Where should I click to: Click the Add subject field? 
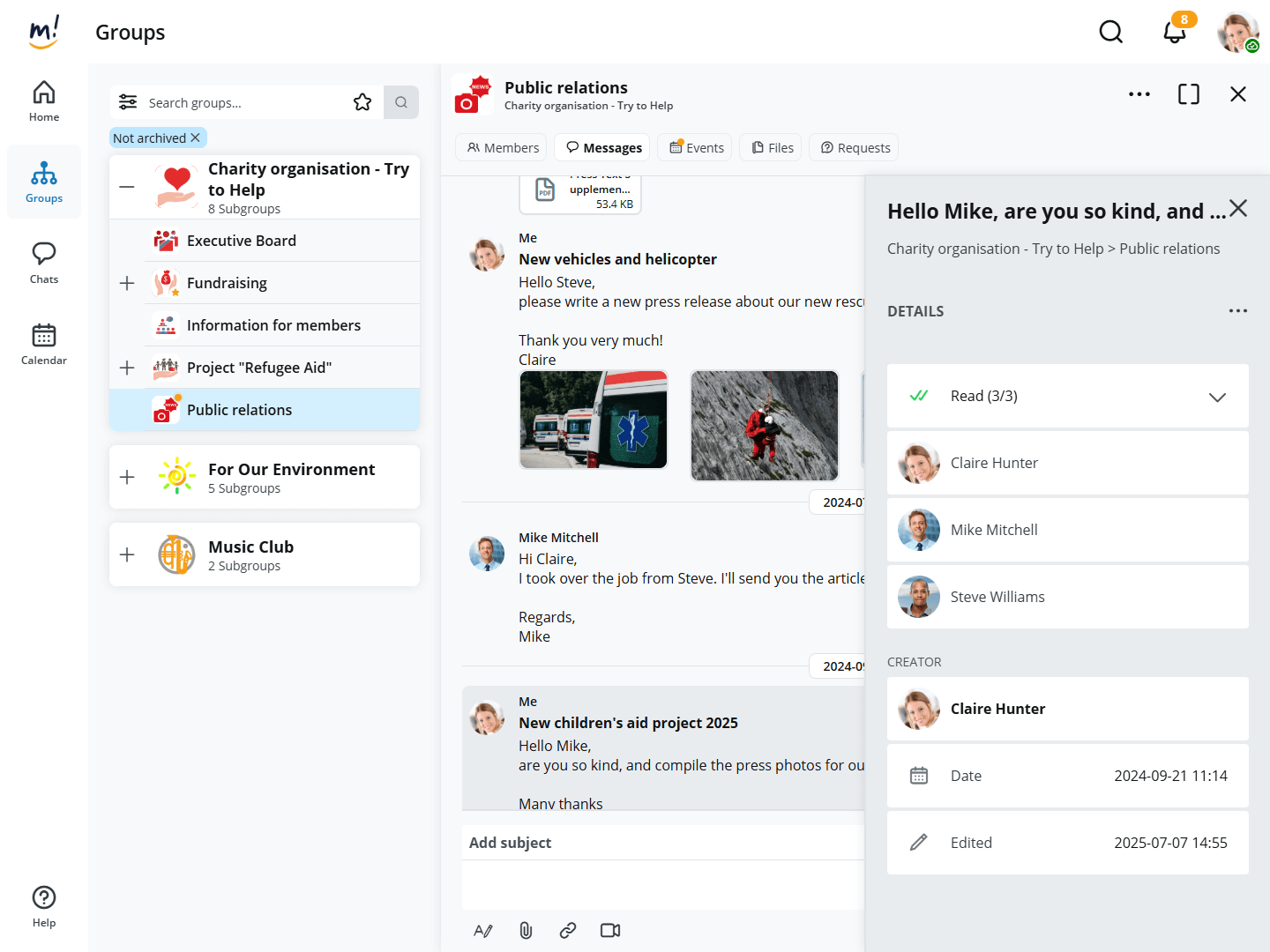point(661,843)
